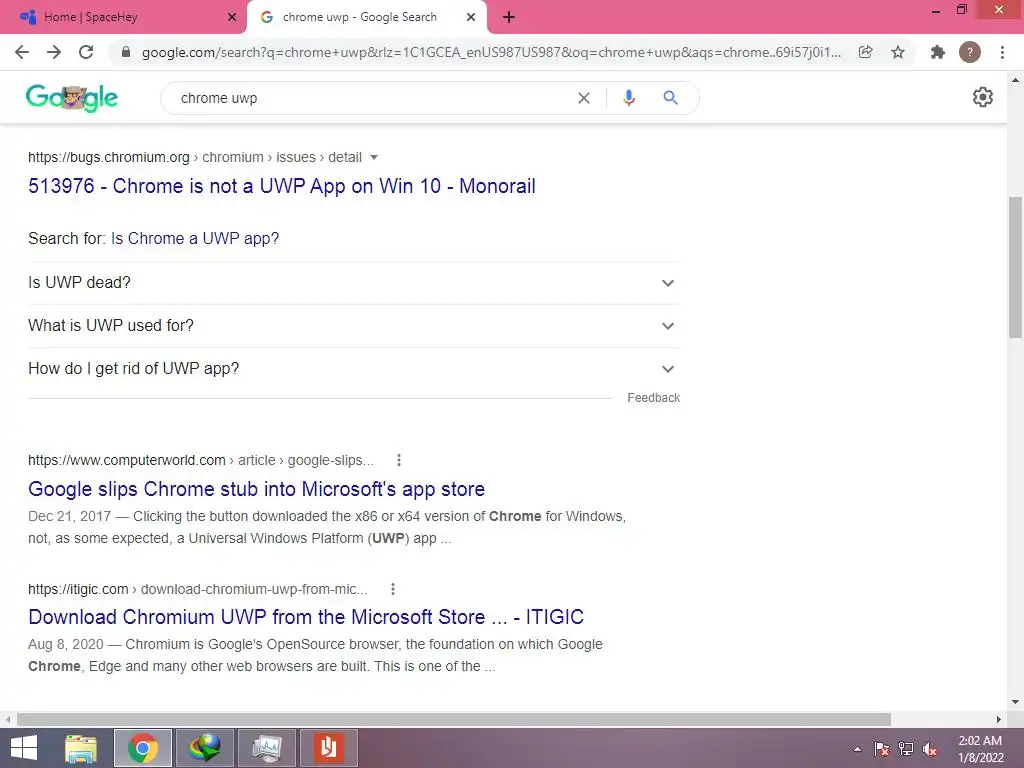This screenshot has height=768, width=1024.
Task: Open "Download Chromium UWP" ITIGIC result
Action: [x=306, y=617]
